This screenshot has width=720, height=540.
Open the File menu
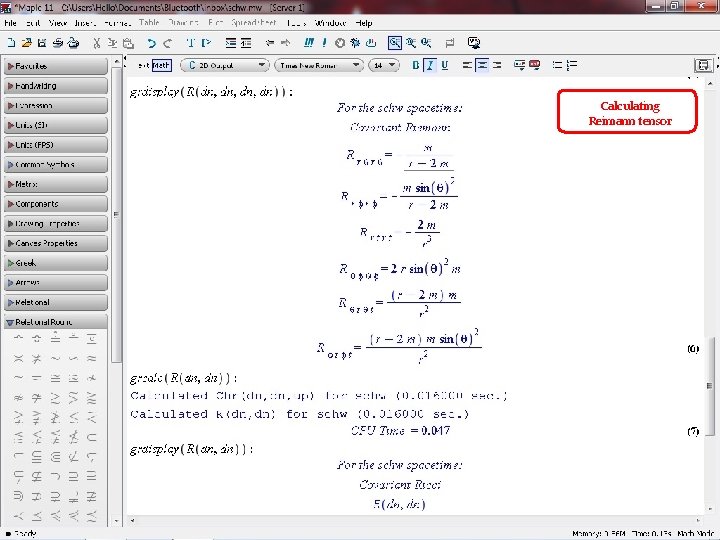pyautogui.click(x=11, y=23)
